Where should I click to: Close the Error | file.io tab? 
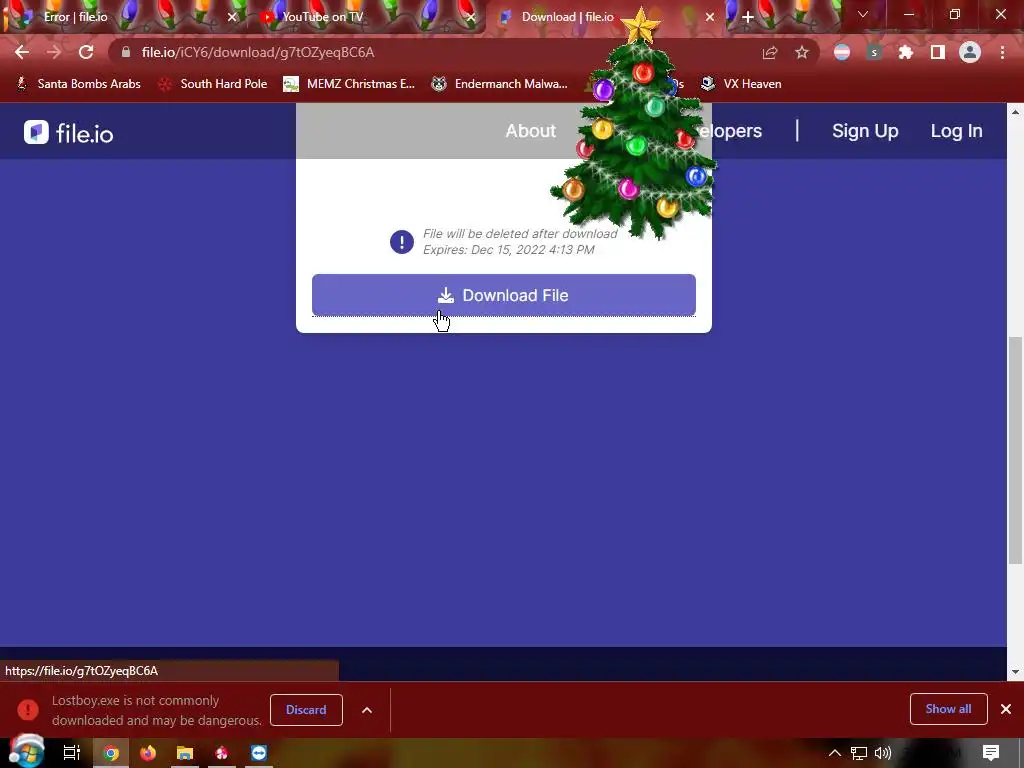(x=232, y=18)
